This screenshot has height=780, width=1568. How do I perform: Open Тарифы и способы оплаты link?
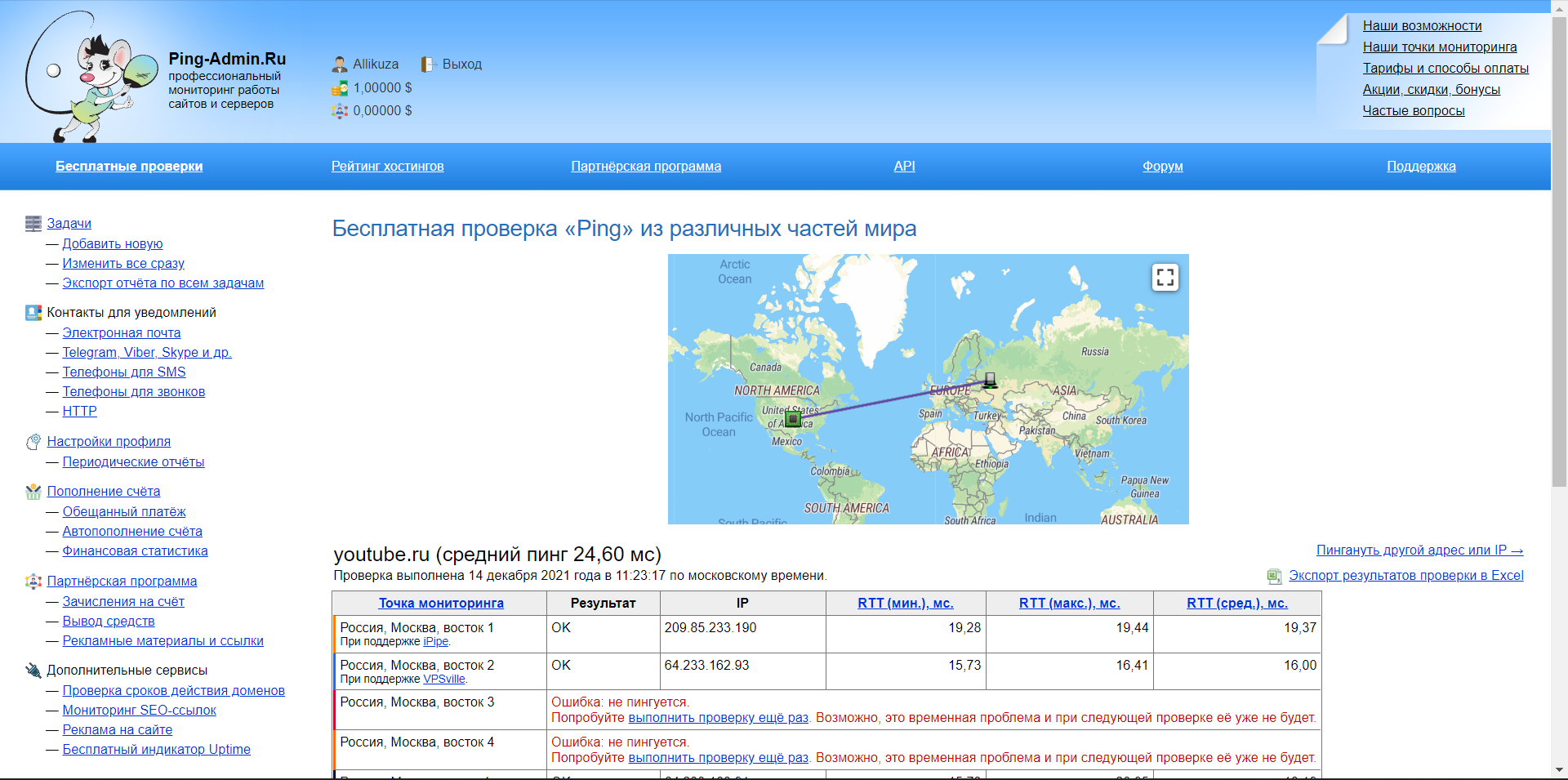[x=1445, y=69]
